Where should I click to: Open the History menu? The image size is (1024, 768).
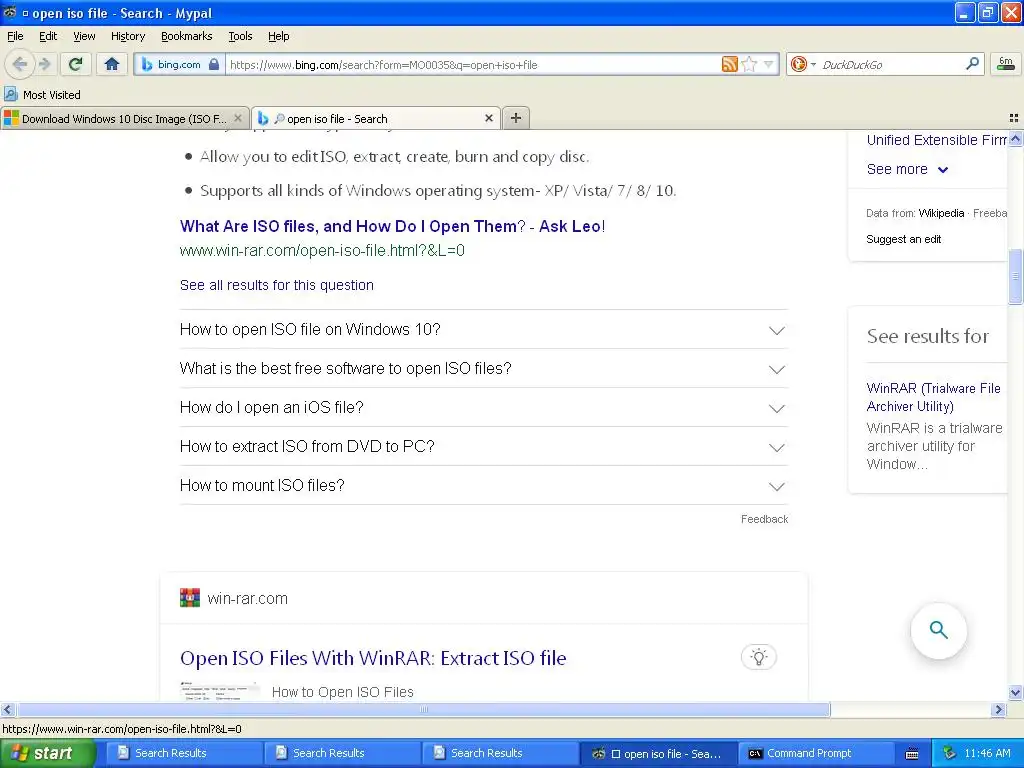point(127,36)
